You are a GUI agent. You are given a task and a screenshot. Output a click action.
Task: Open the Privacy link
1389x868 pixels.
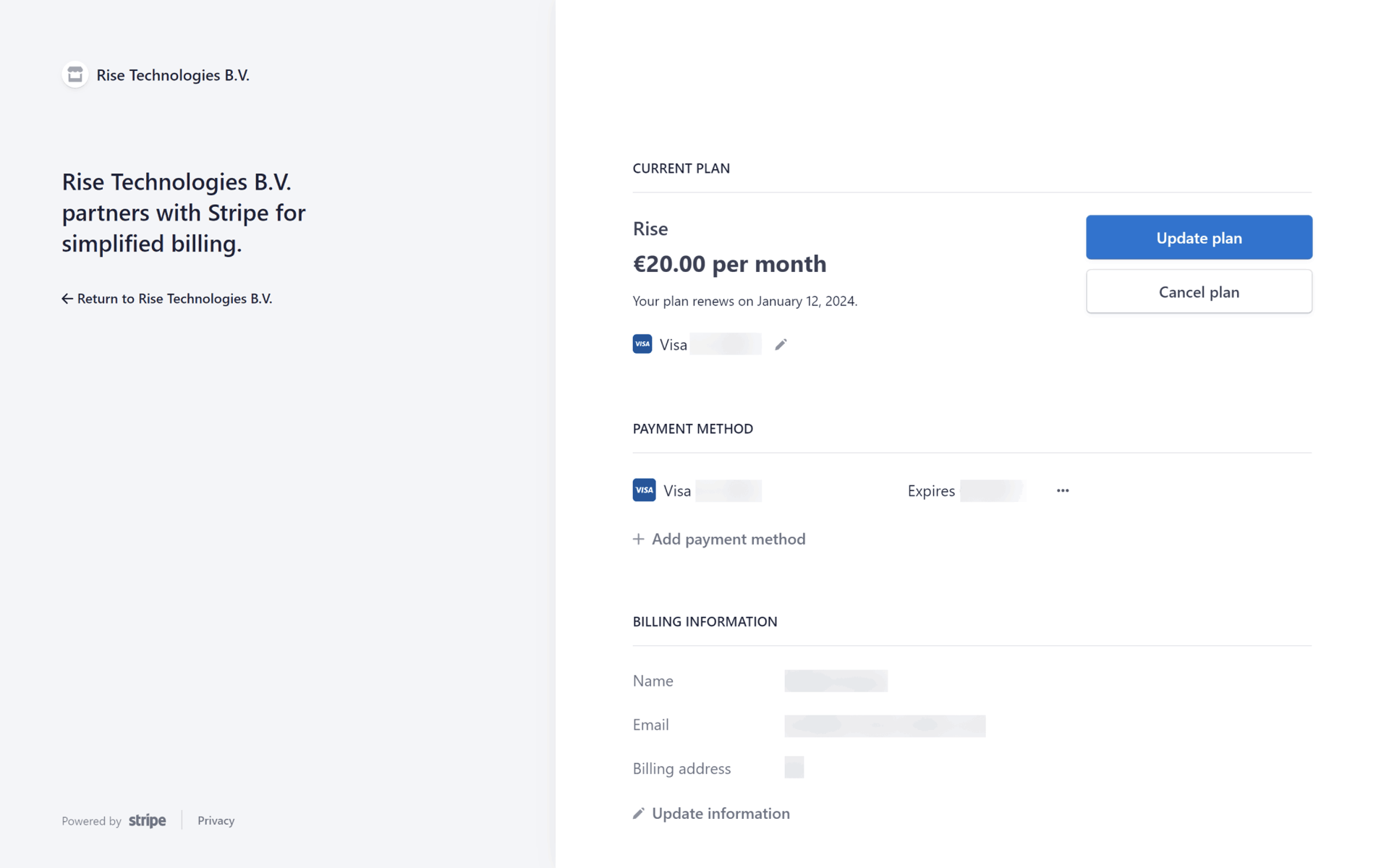(216, 820)
